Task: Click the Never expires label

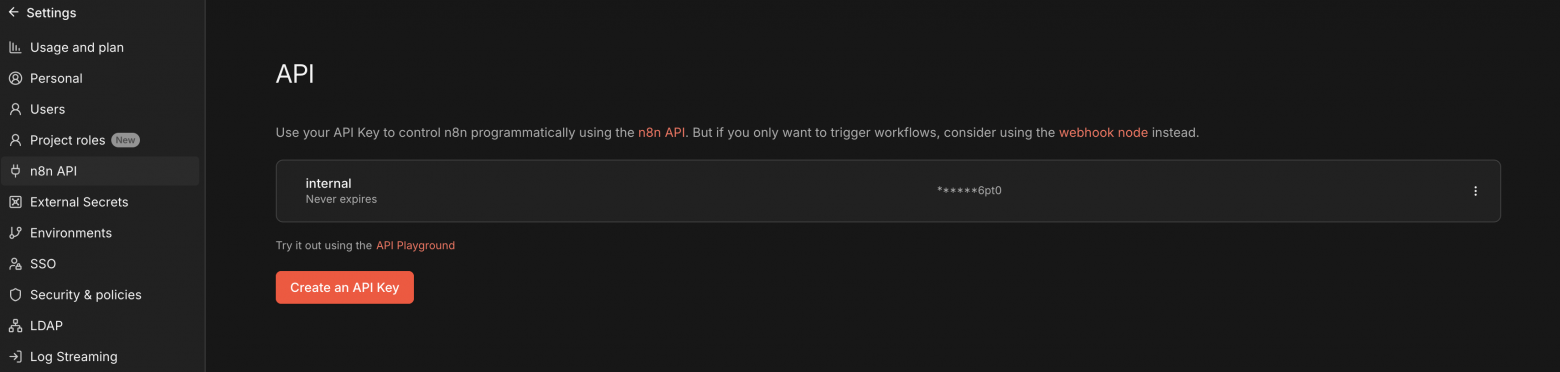Action: tap(341, 199)
